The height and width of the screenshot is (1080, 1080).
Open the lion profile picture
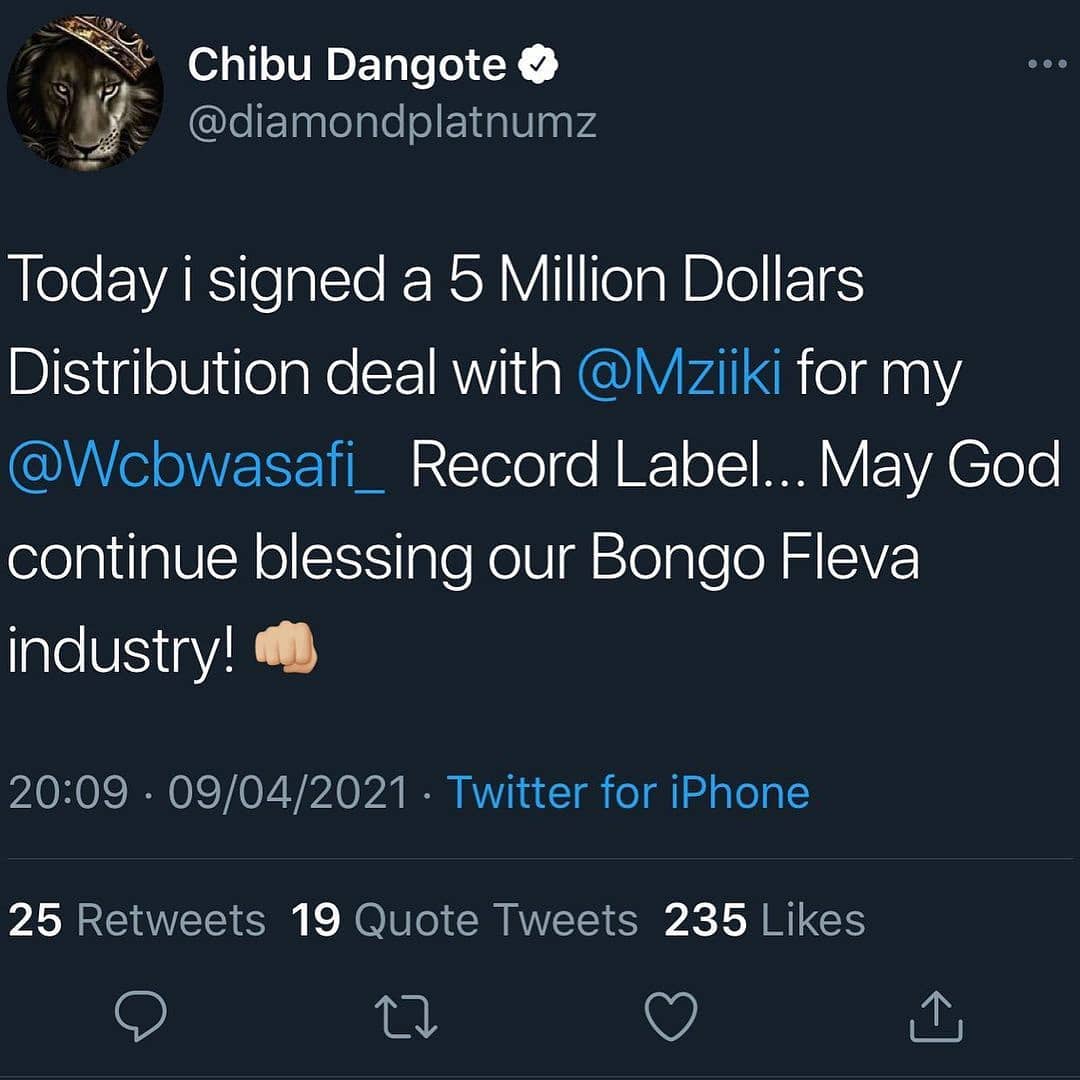tap(84, 94)
